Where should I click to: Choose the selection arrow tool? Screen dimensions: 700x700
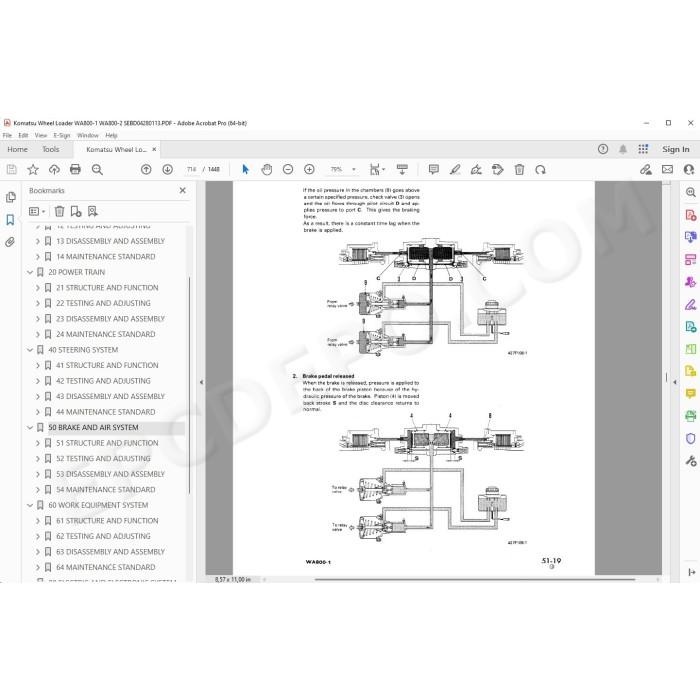point(245,169)
